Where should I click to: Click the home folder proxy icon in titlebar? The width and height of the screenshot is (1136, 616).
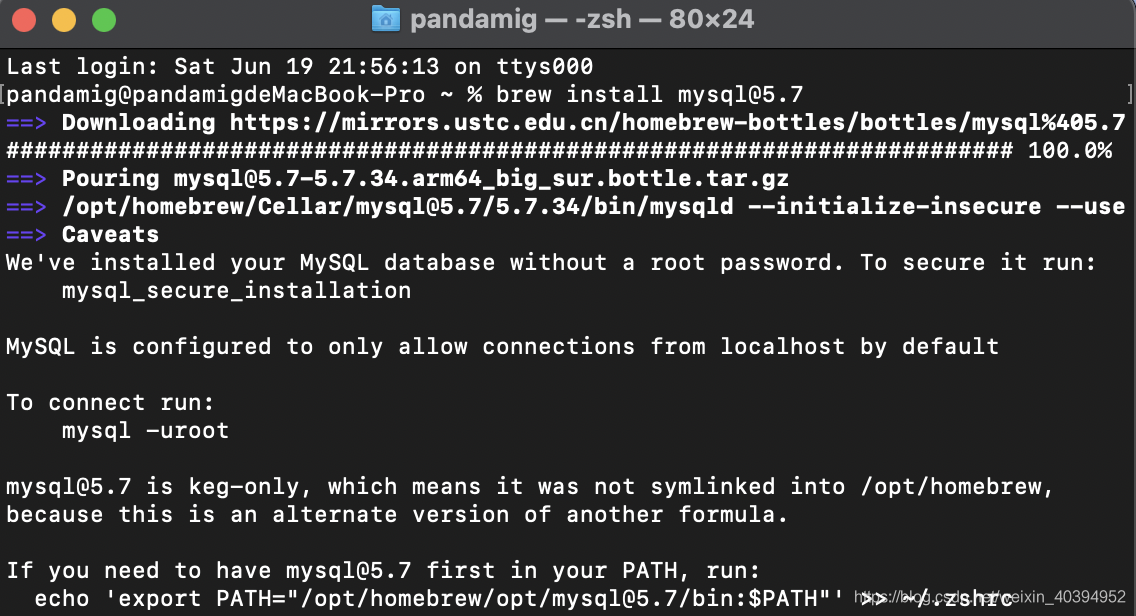click(385, 19)
